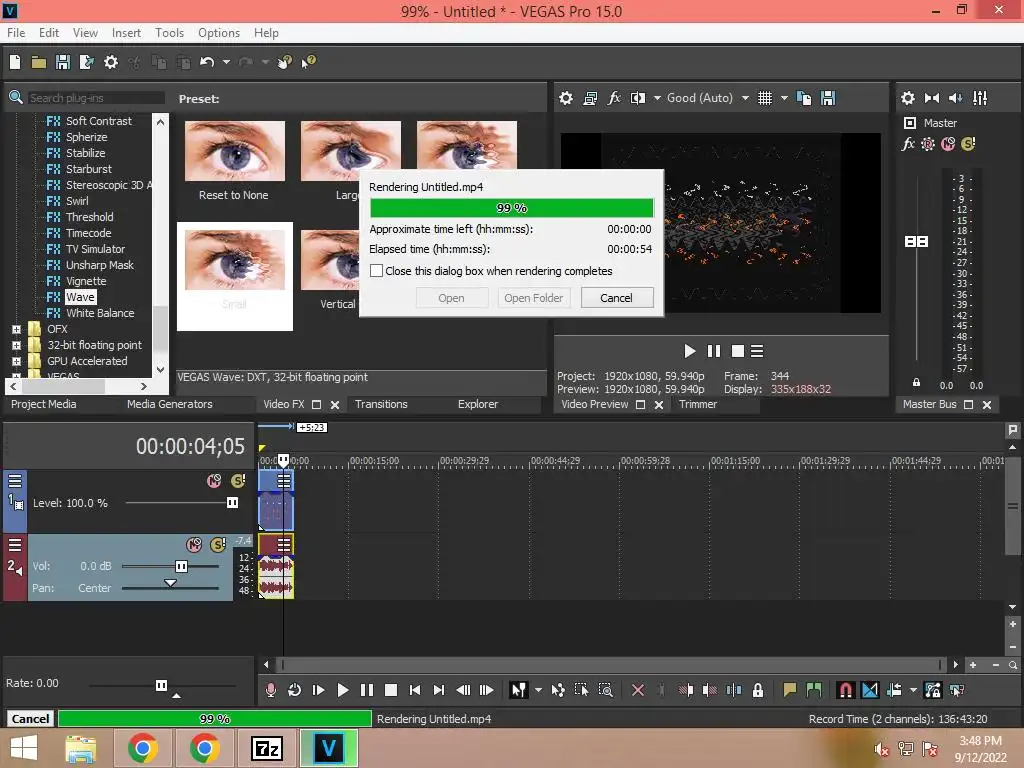Screen dimensions: 1024x768
Task: Open the Master FX icon
Action: (x=908, y=144)
